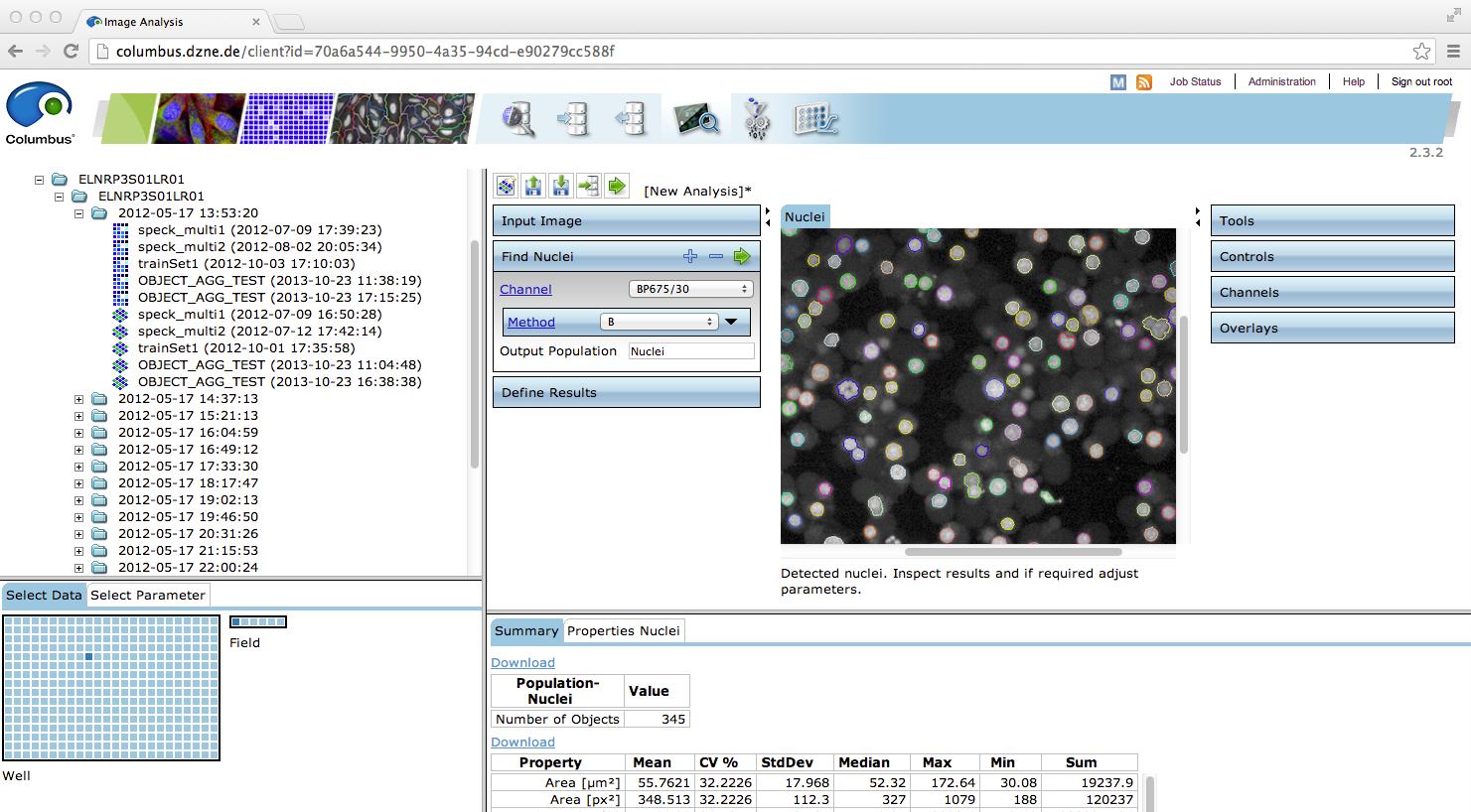Expand the Overlays panel
The image size is (1471, 812).
(x=1332, y=329)
